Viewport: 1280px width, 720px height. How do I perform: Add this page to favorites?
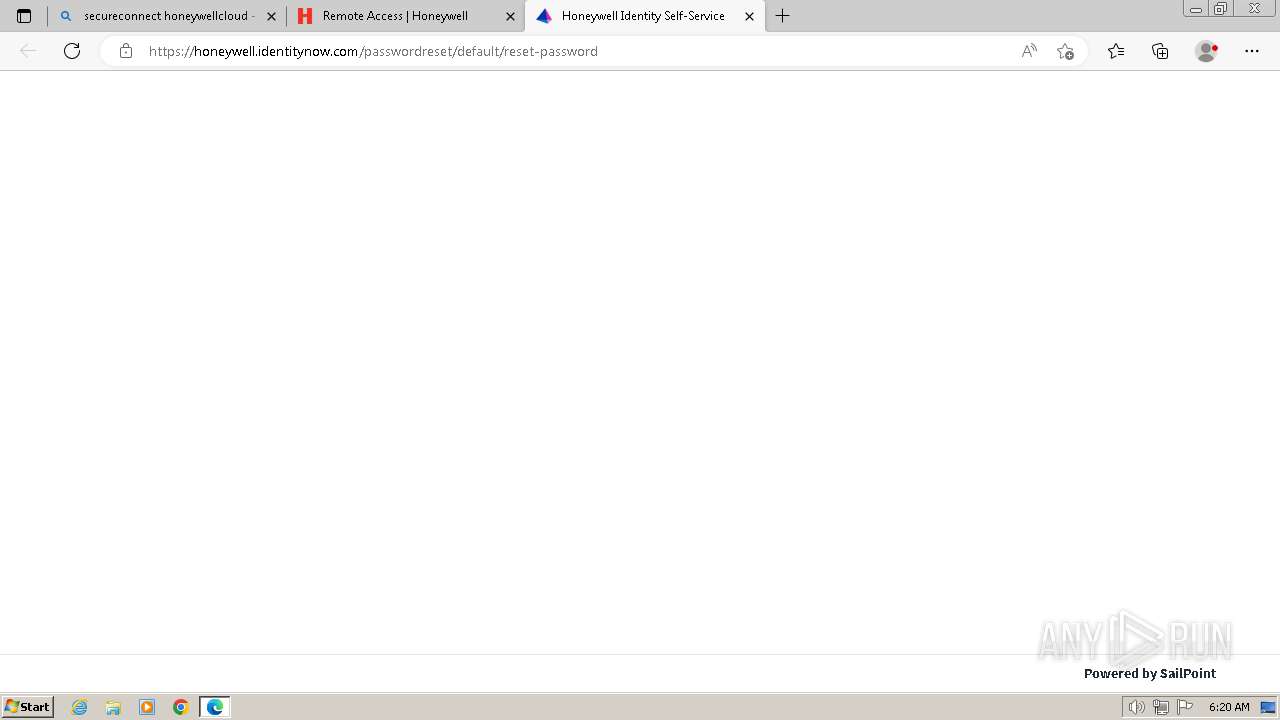(1065, 51)
